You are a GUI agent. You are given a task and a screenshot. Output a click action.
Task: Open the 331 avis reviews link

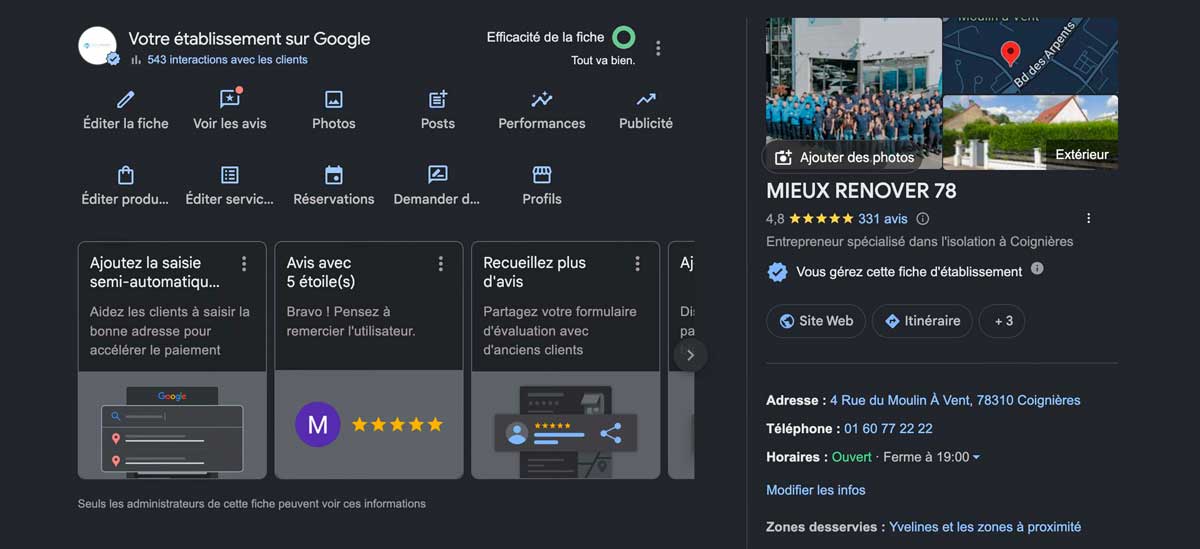[x=883, y=219]
